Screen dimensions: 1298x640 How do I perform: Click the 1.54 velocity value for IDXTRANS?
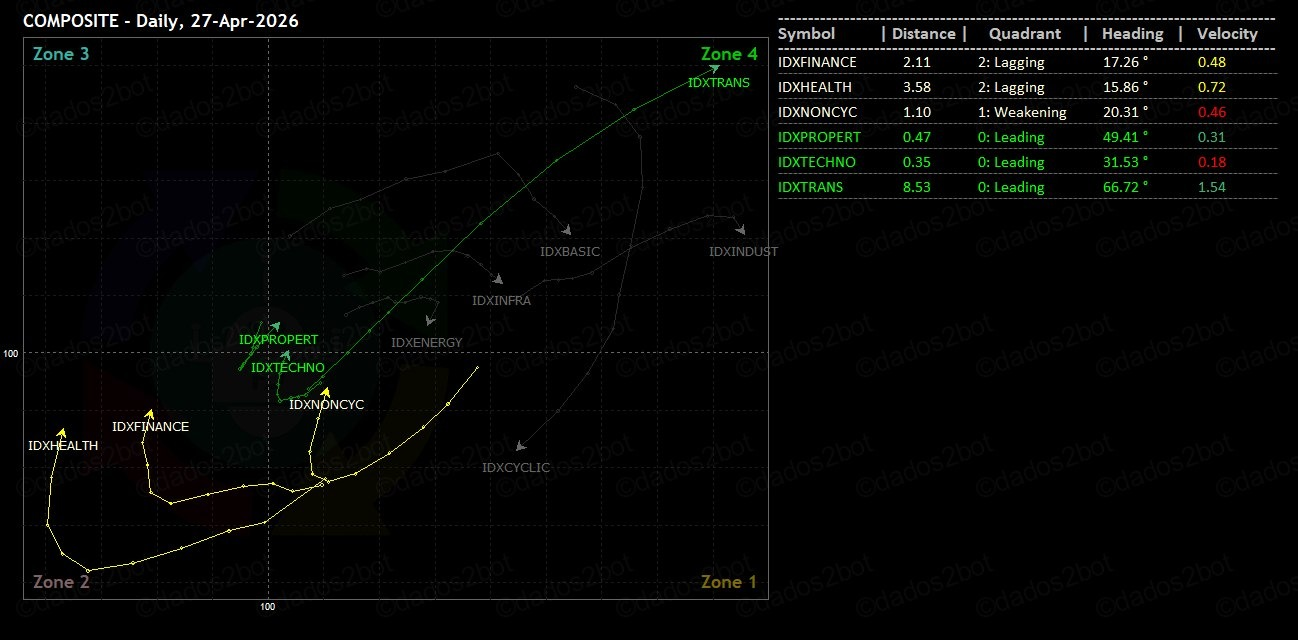pyautogui.click(x=1211, y=187)
